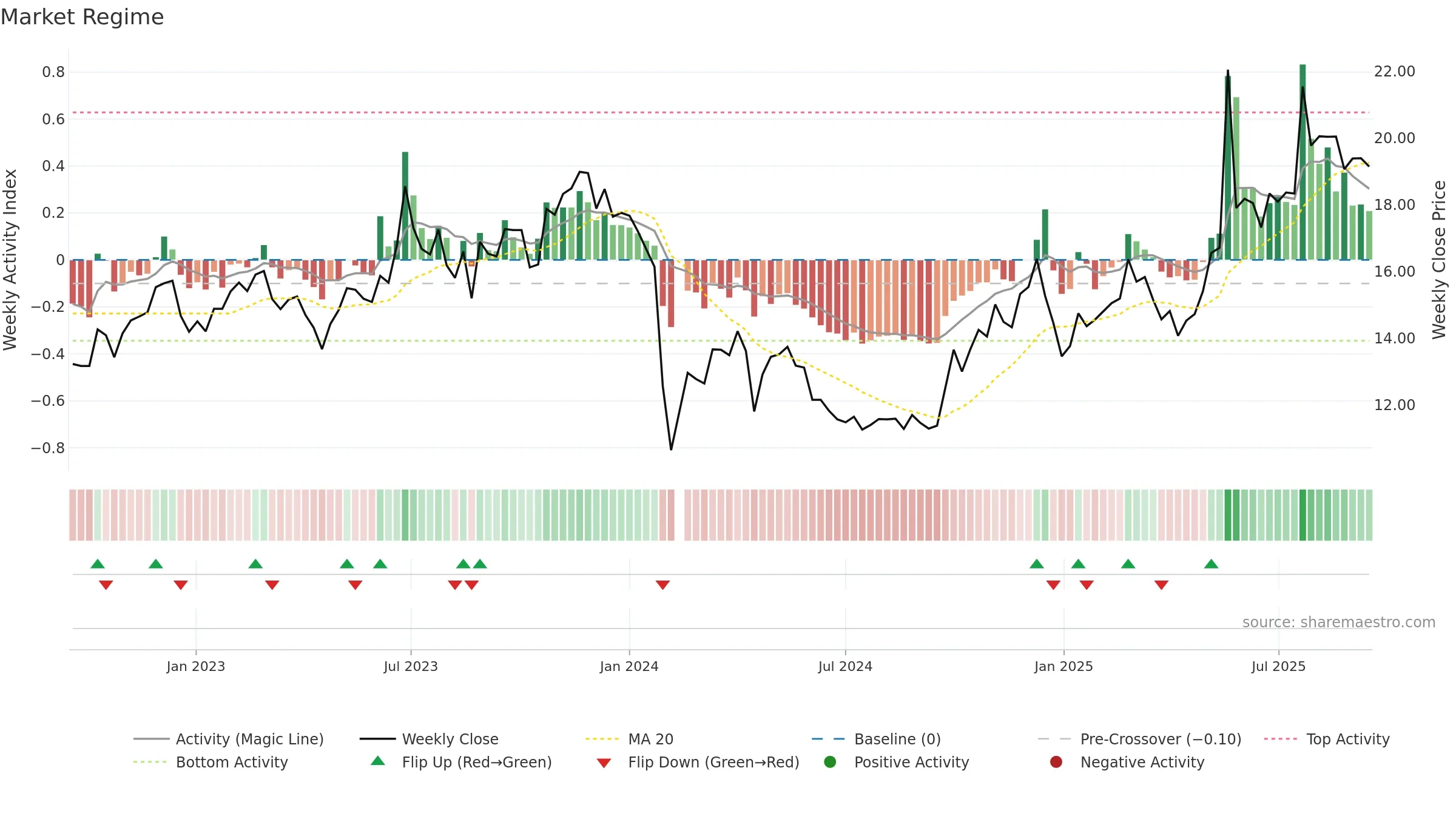The height and width of the screenshot is (819, 1456).
Task: Click the 12.00 price axis label
Action: click(x=1395, y=405)
